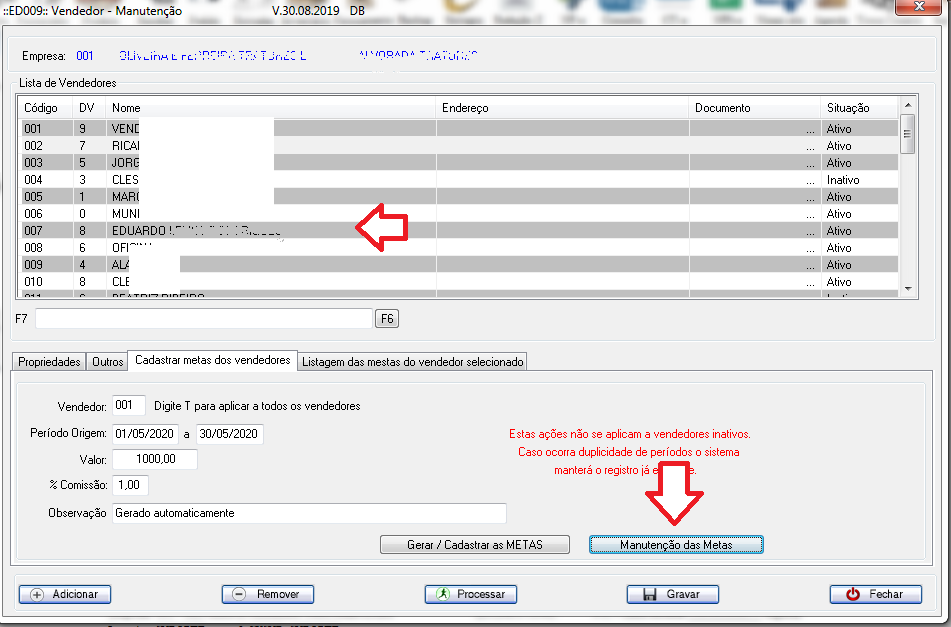Image resolution: width=951 pixels, height=627 pixels.
Task: Open the Outros tab
Action: point(107,362)
